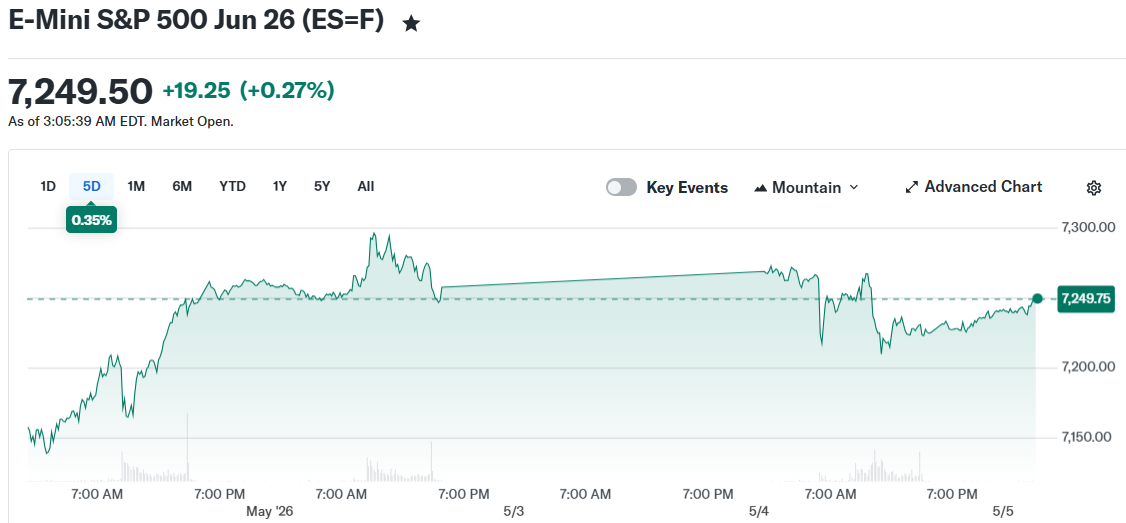Open chart settings gear icon

pyautogui.click(x=1094, y=188)
